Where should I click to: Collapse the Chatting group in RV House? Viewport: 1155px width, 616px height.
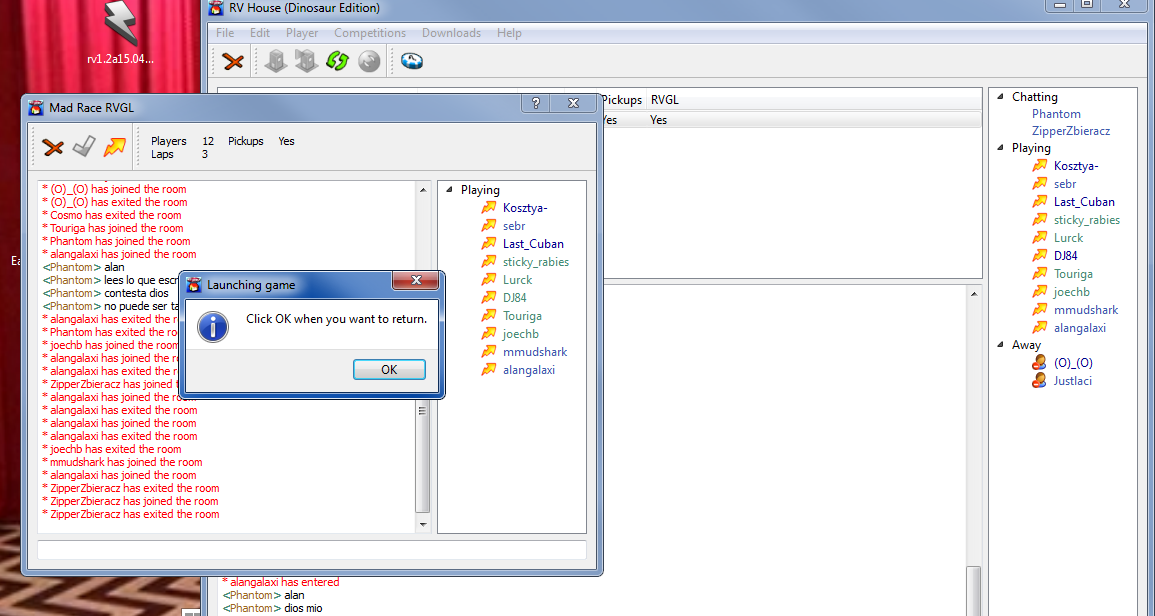tap(1000, 97)
